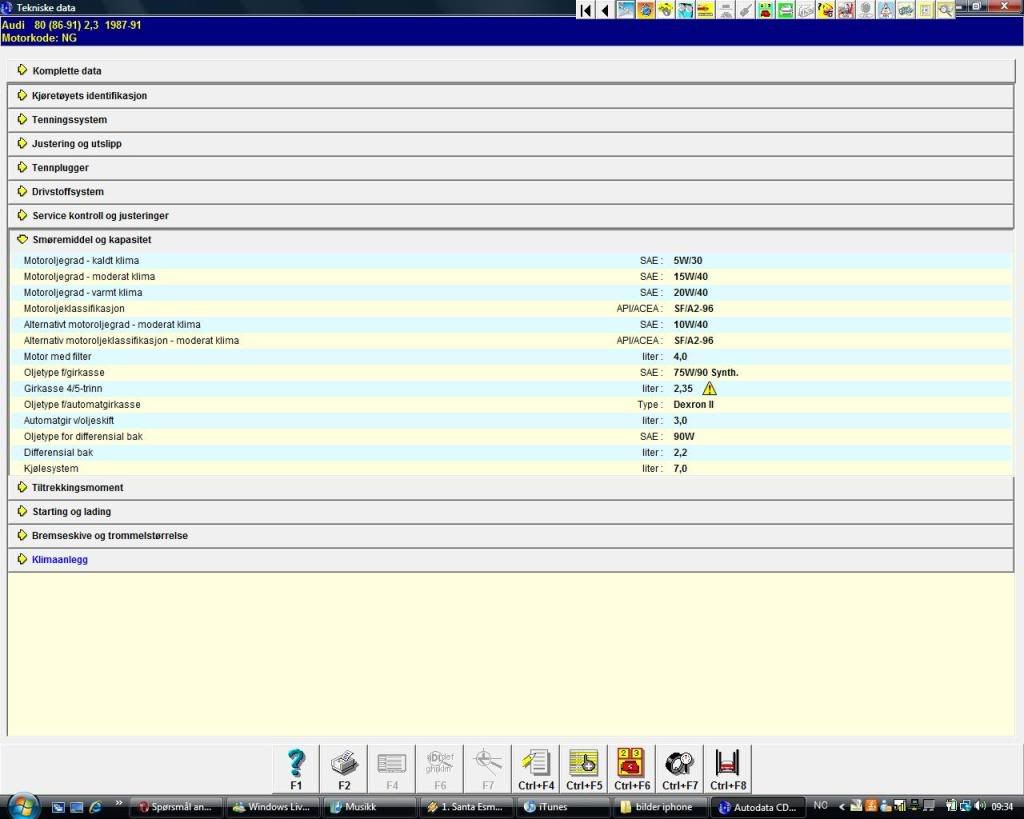Go to first page using skip-back arrow
1024x819 pixels.
[x=586, y=10]
